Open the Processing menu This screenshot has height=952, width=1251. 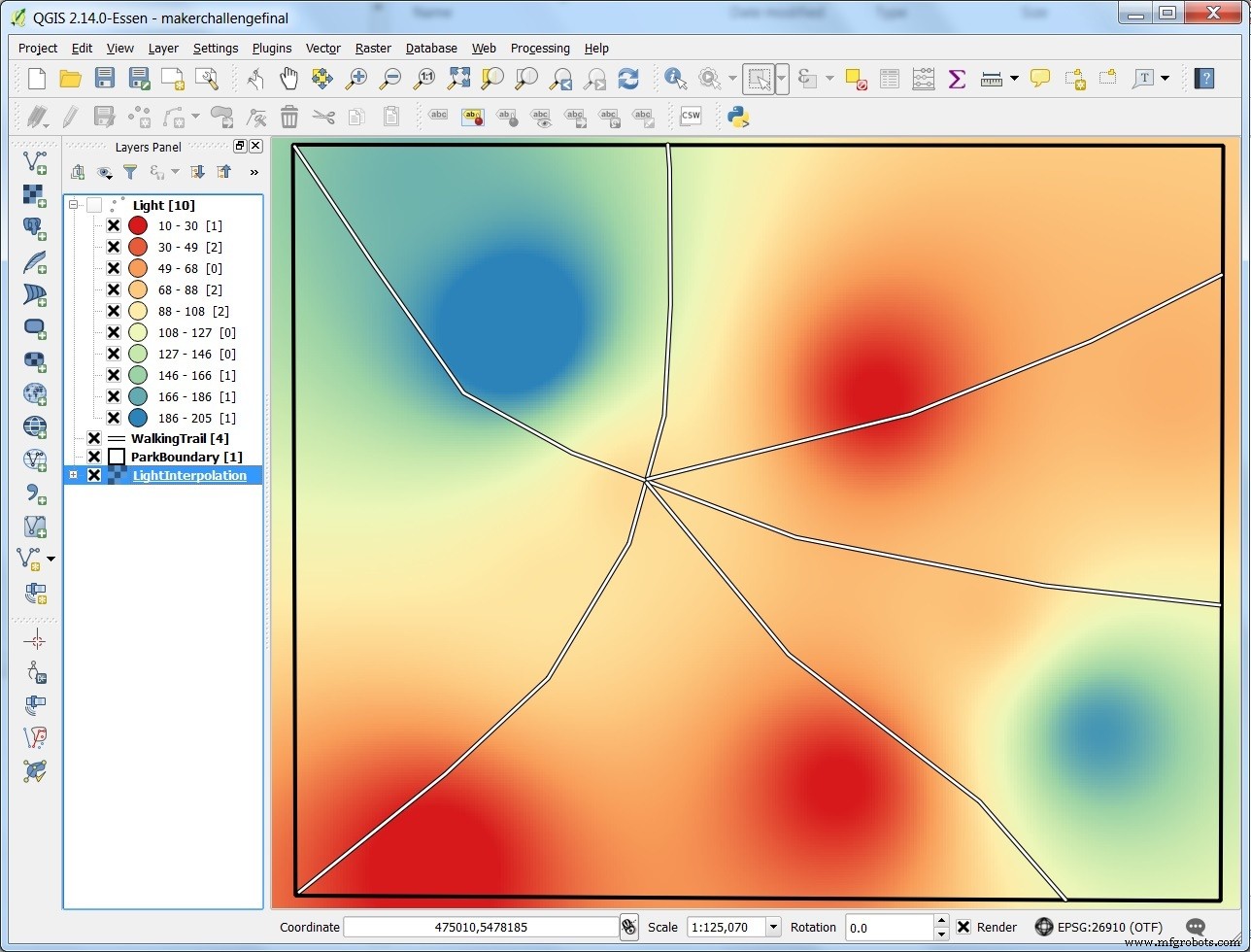click(540, 48)
